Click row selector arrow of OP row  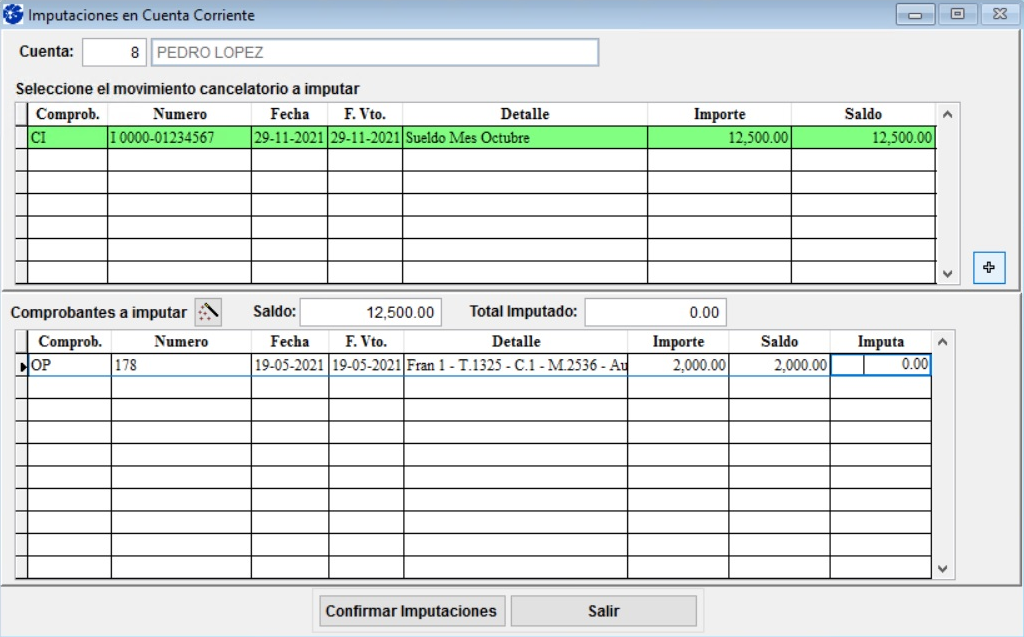[22, 366]
